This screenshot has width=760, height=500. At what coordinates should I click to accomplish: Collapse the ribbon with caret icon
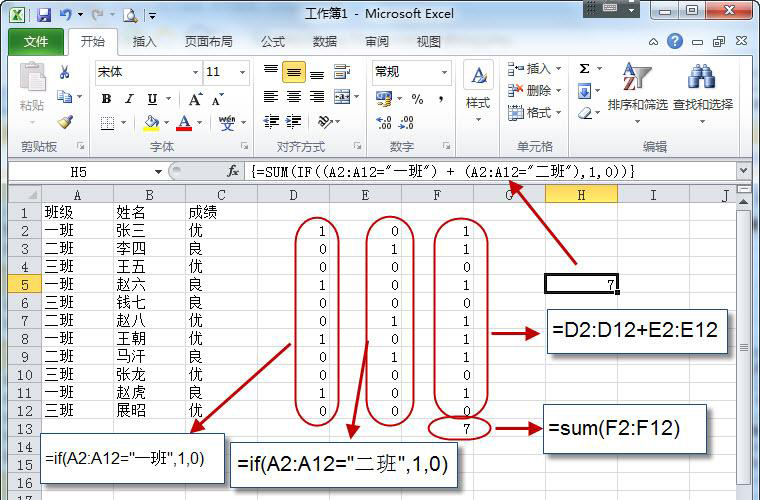pyautogui.click(x=653, y=42)
